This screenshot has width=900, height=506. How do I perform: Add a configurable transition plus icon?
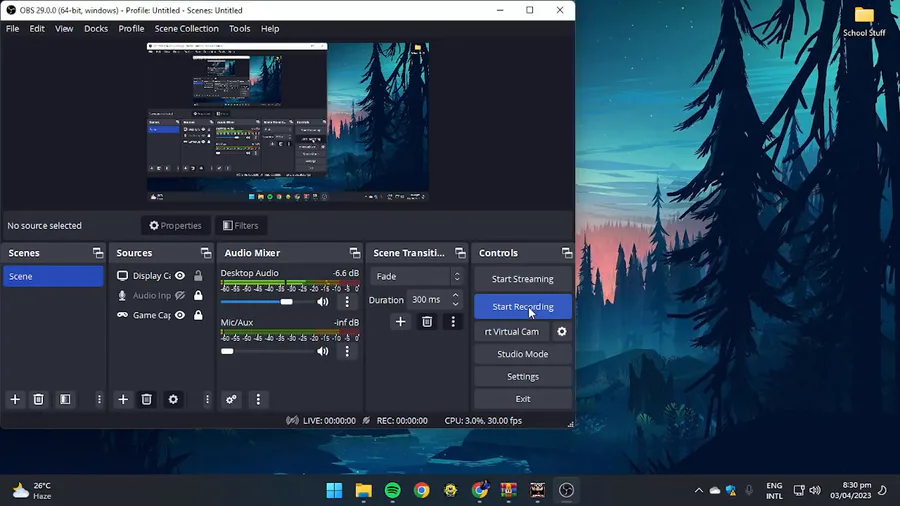pyautogui.click(x=401, y=322)
